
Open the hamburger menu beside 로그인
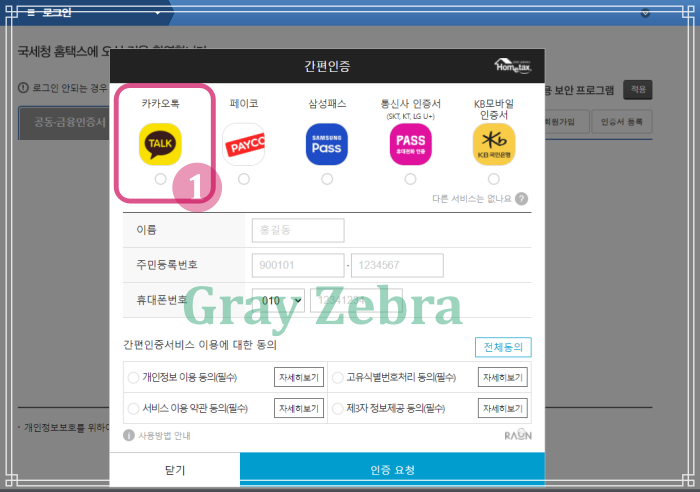coord(31,13)
